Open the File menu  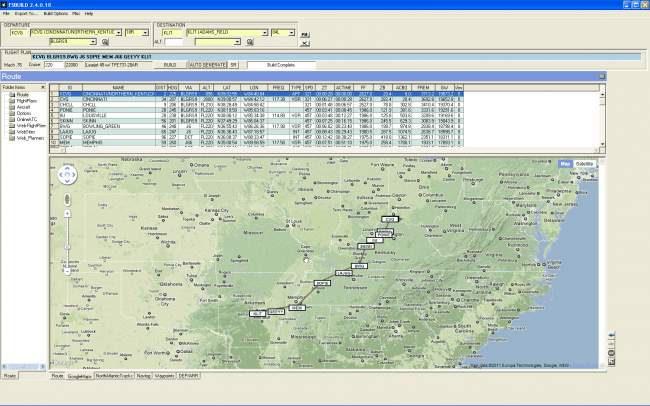pos(6,14)
